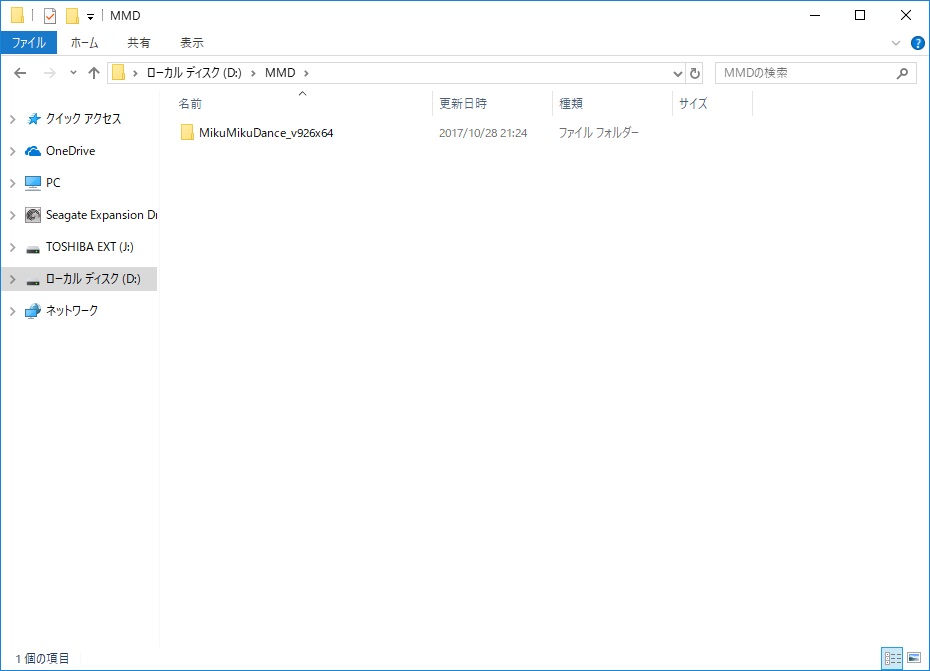This screenshot has width=930, height=671.
Task: Click the folder system icon in title bar
Action: [x=17, y=15]
